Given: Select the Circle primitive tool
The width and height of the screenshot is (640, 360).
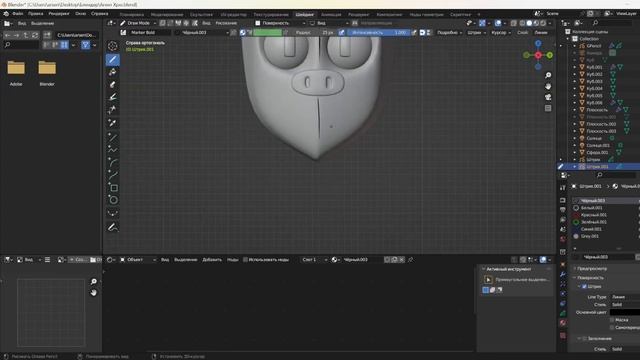Looking at the screenshot, I should [113, 200].
